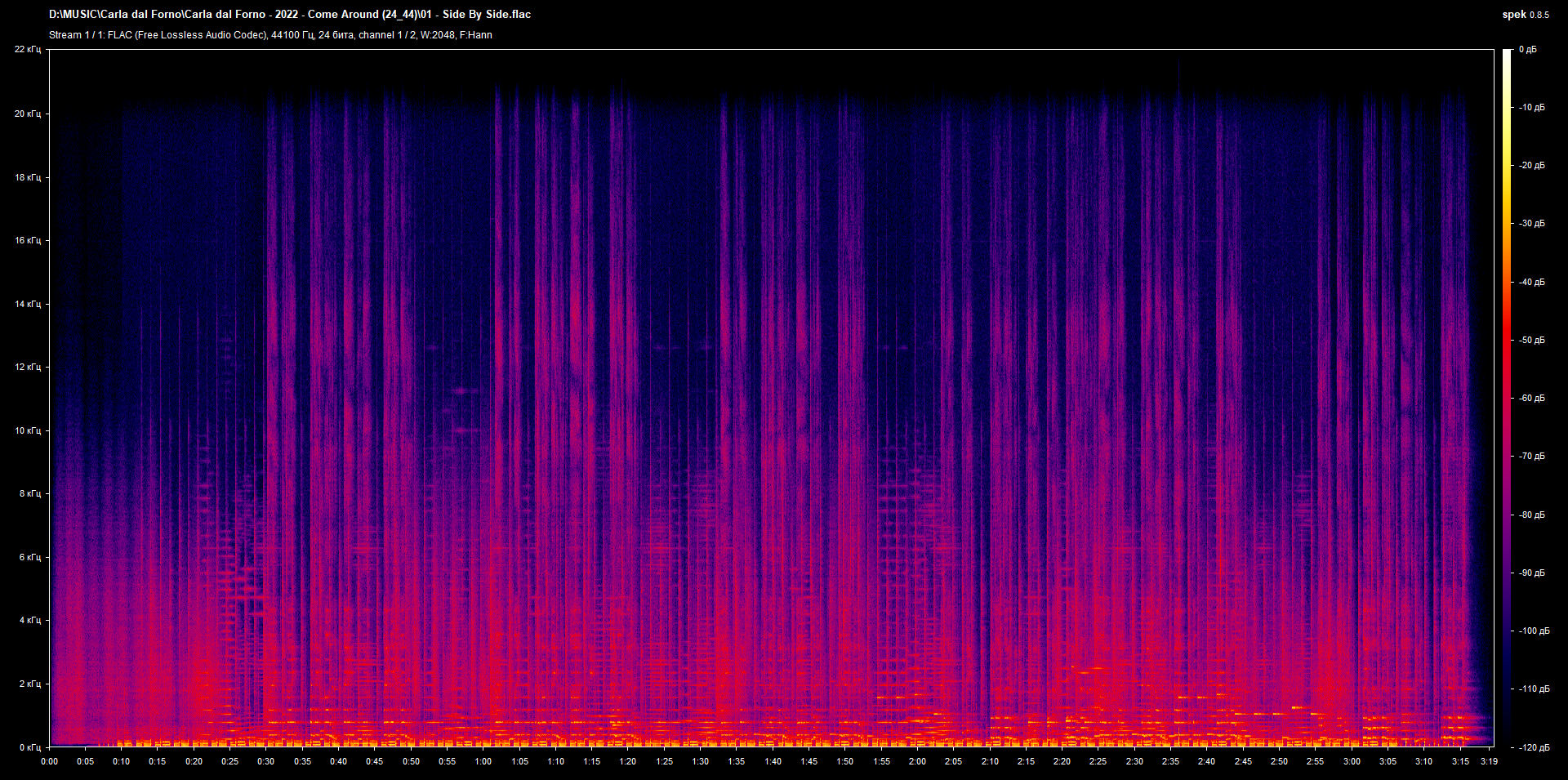This screenshot has height=780, width=1568.
Task: Click the '0 дБ' level scale label
Action: (x=1528, y=50)
